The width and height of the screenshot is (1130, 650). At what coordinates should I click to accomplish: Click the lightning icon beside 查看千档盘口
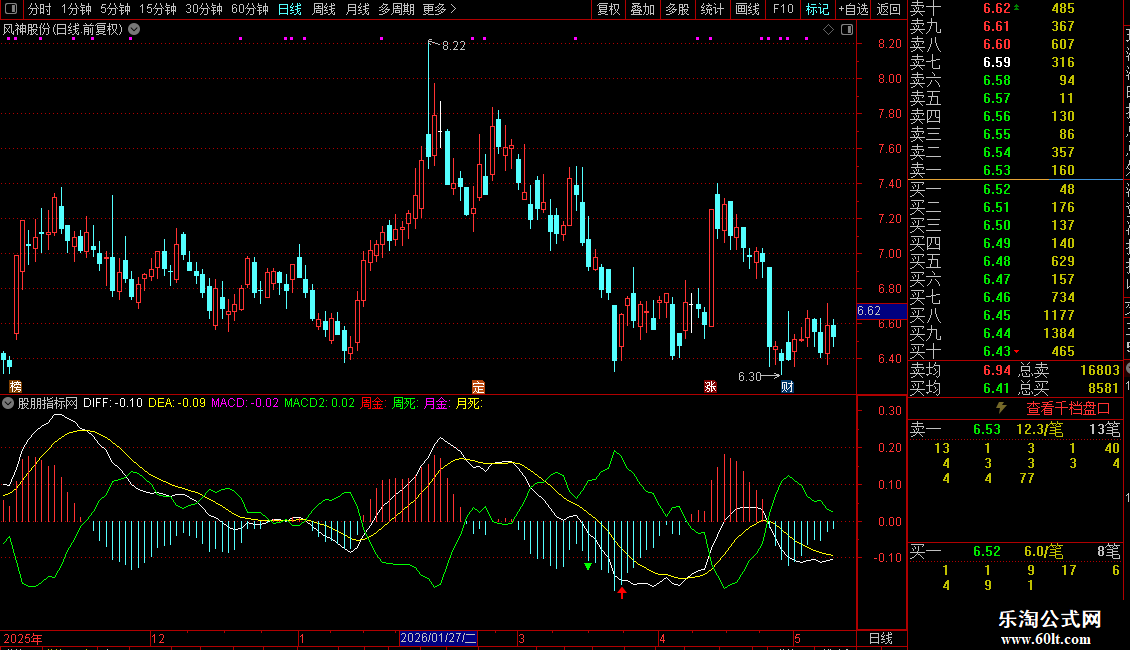[x=1001, y=408]
